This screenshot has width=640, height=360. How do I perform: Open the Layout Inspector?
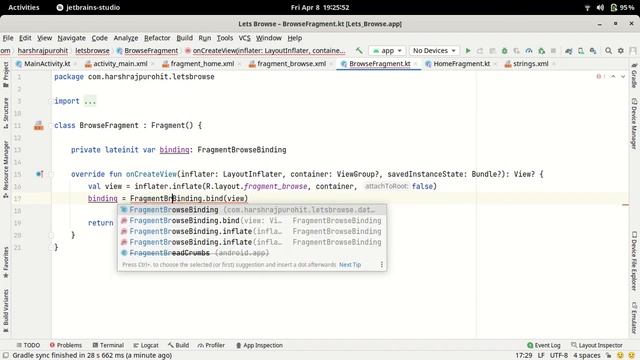tap(597, 345)
